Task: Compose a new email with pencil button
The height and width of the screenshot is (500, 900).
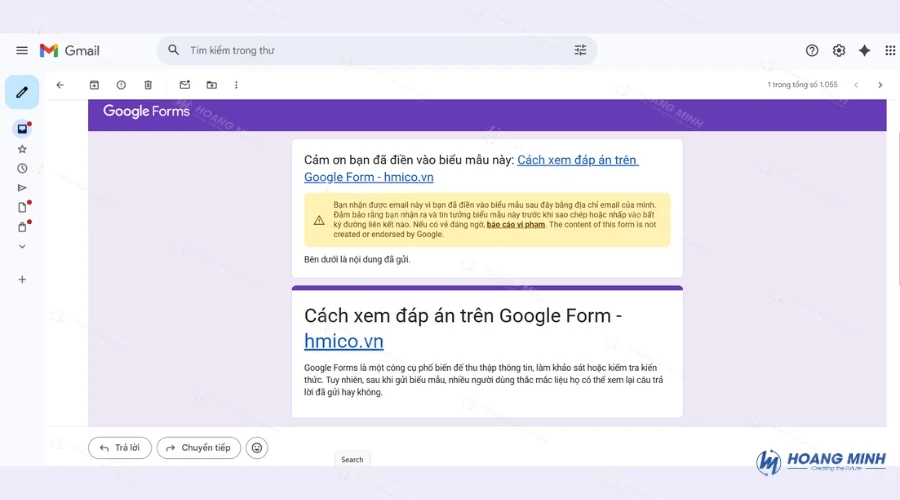Action: point(22,92)
